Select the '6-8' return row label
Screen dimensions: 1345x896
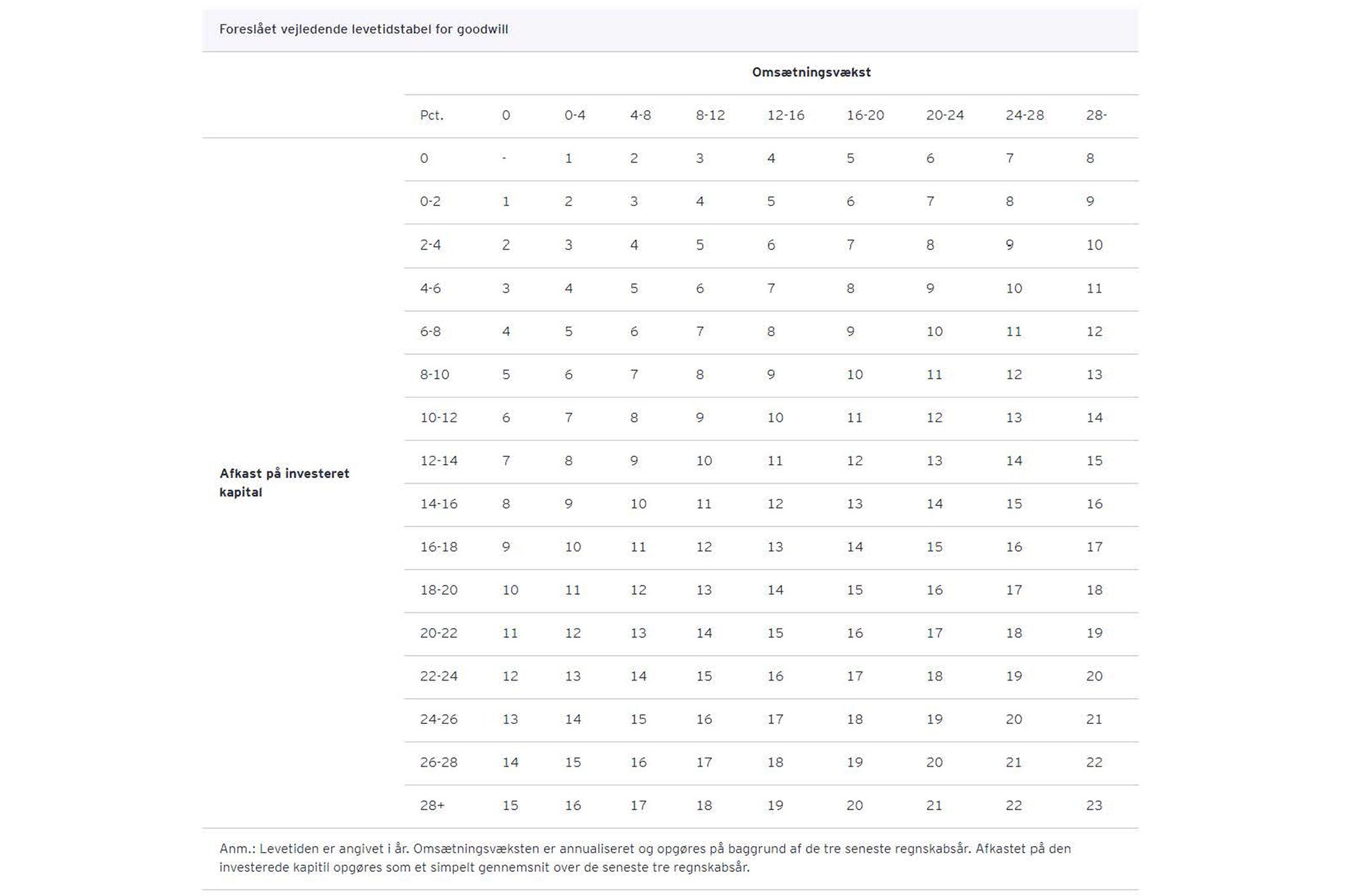[430, 331]
